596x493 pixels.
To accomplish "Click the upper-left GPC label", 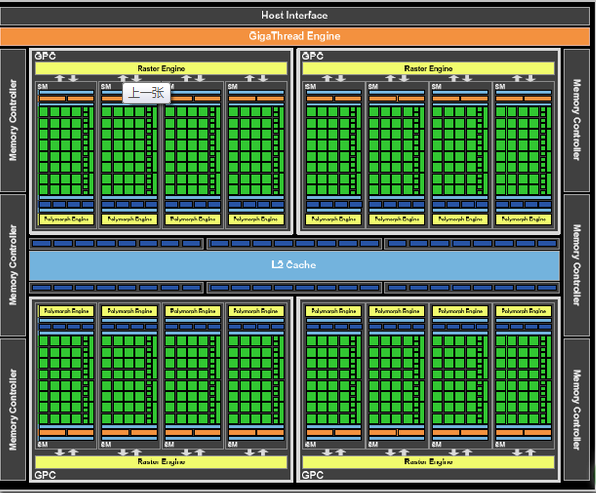I will 45,56.
